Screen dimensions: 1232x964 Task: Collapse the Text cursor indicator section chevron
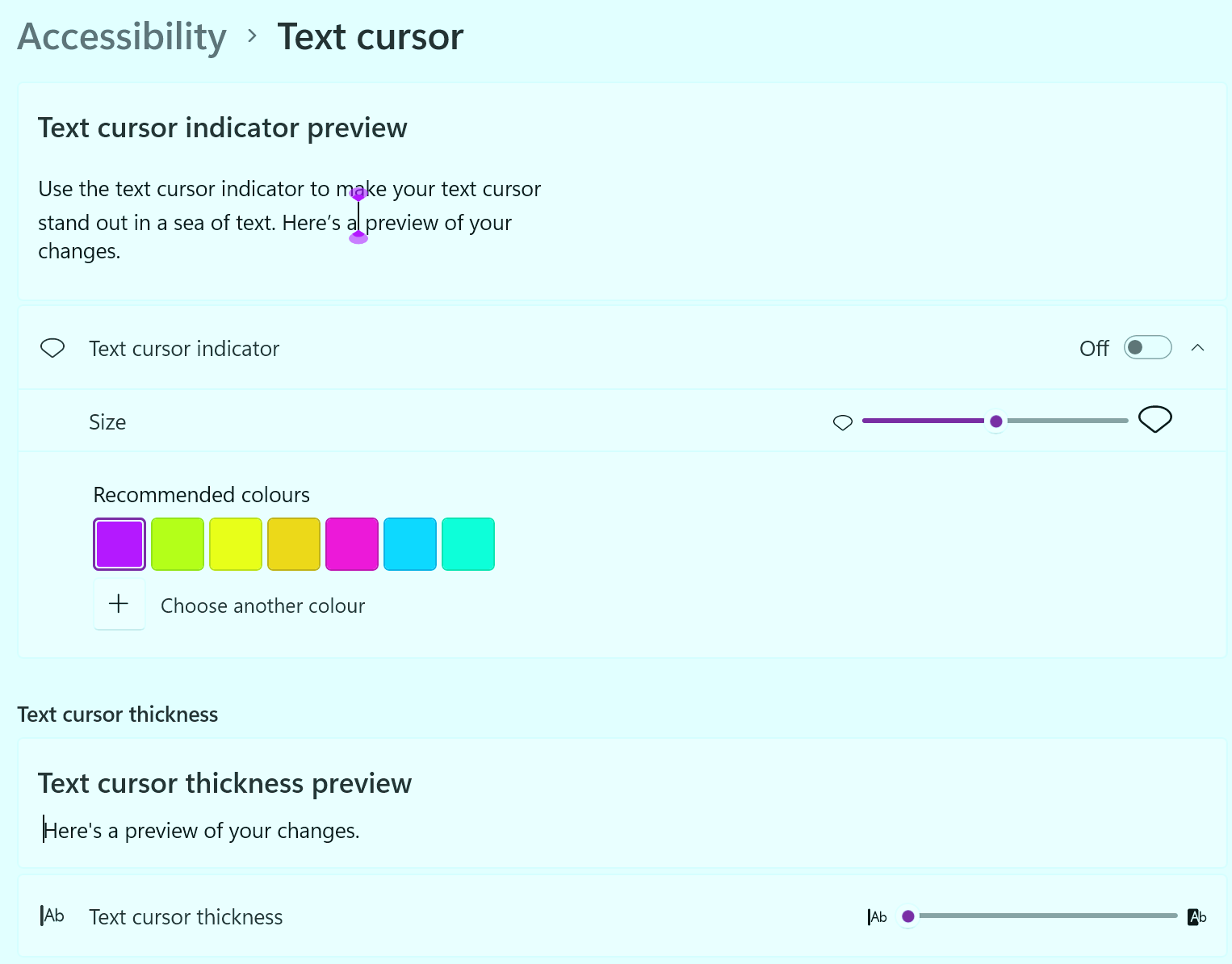point(1198,347)
